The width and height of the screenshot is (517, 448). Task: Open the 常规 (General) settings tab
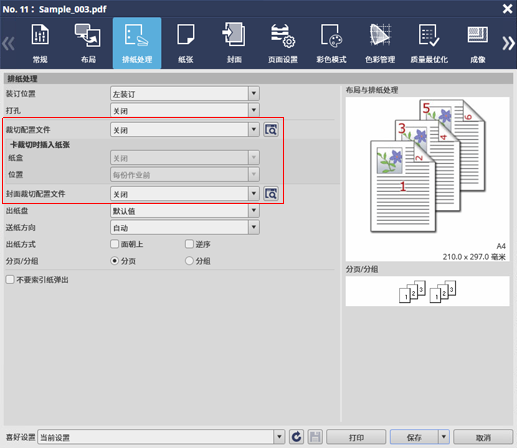tap(40, 43)
